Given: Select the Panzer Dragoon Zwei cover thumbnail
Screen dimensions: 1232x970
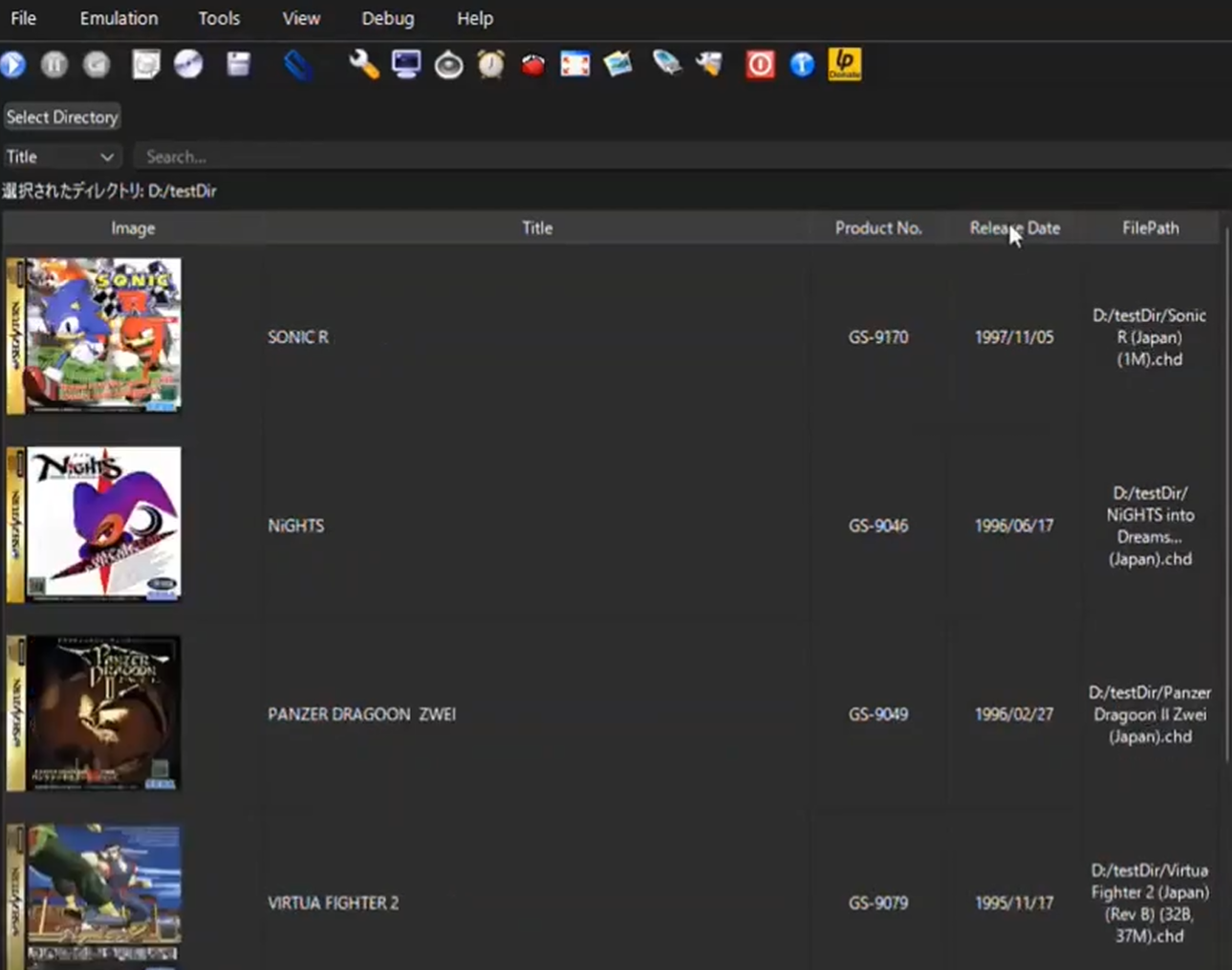Looking at the screenshot, I should [x=94, y=713].
